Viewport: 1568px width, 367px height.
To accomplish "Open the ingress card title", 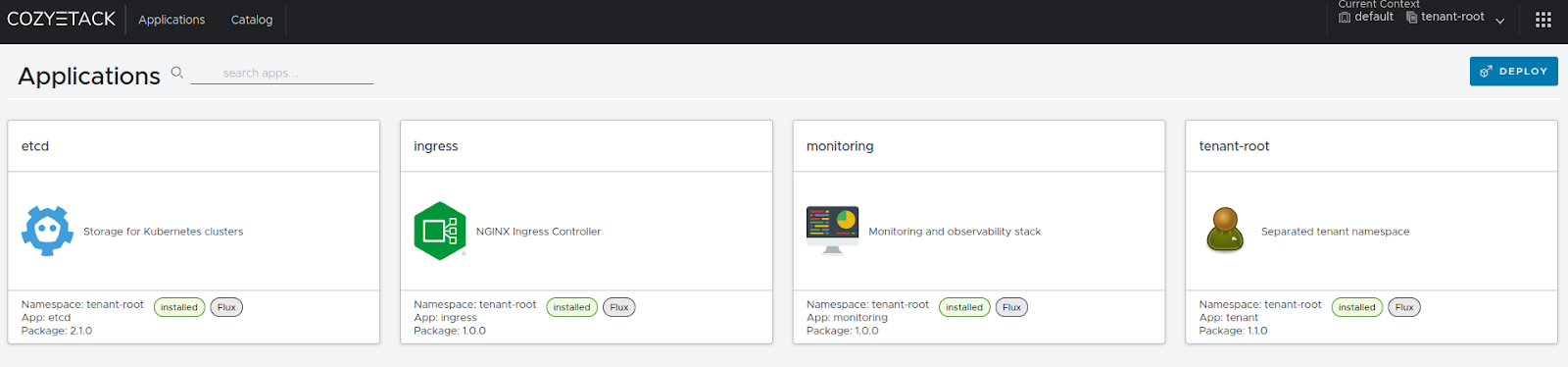I will click(x=436, y=146).
